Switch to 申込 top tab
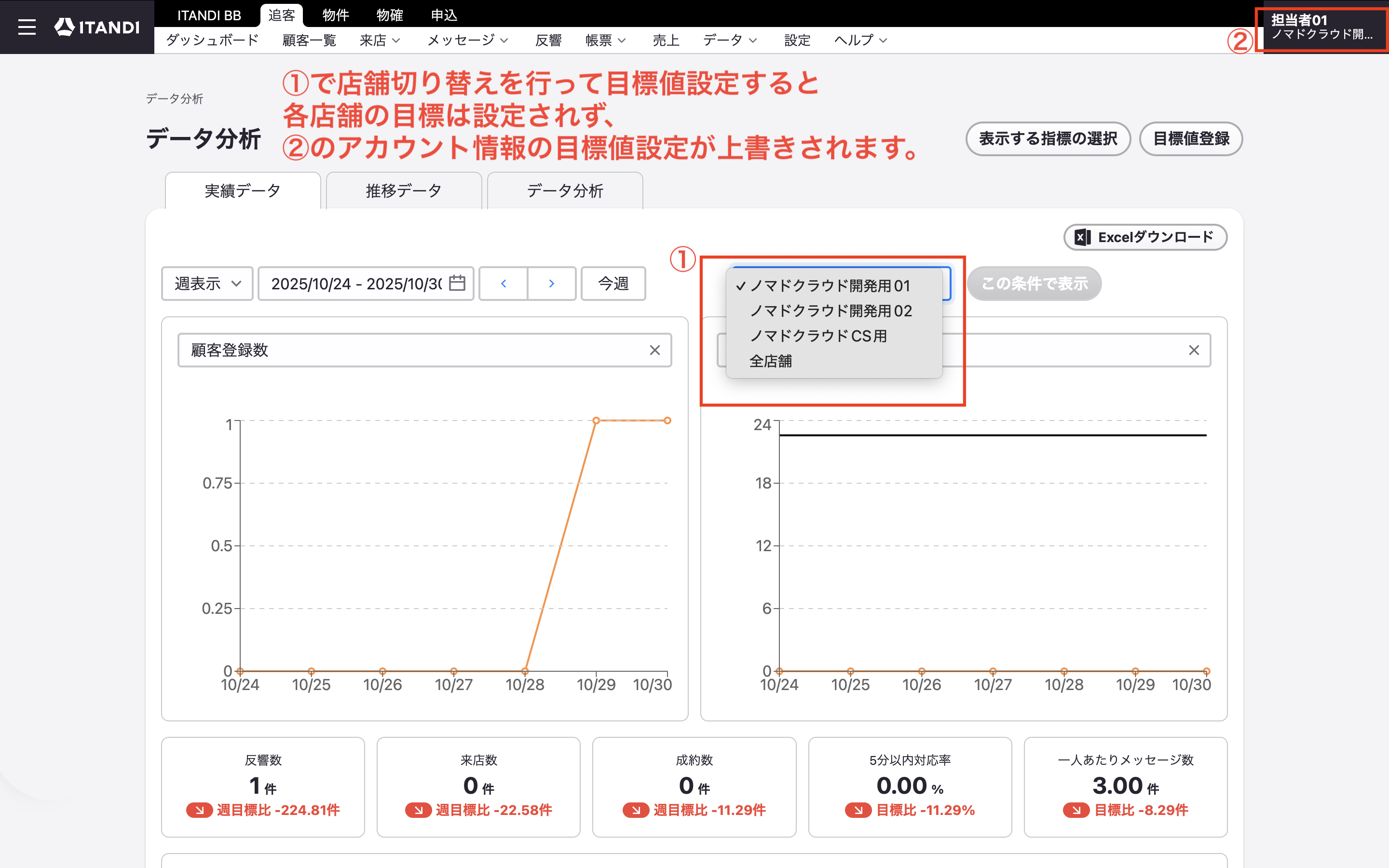The height and width of the screenshot is (868, 1389). click(444, 15)
